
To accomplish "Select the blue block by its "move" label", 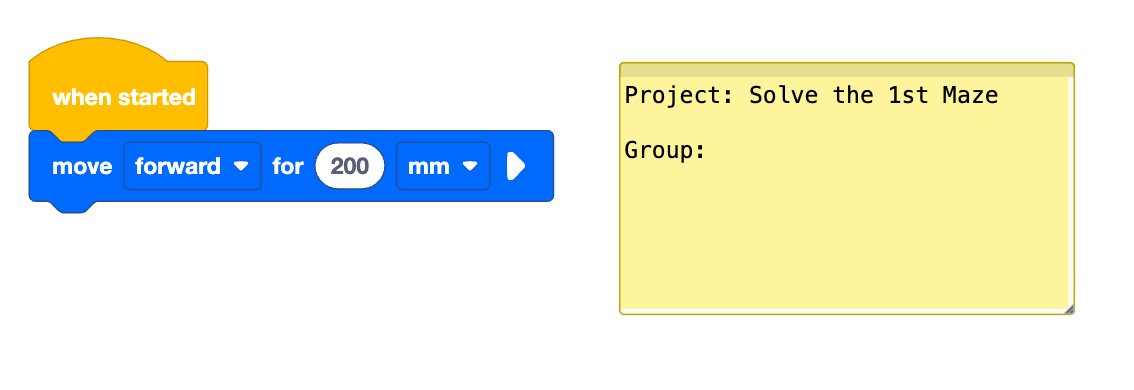I will (82, 166).
